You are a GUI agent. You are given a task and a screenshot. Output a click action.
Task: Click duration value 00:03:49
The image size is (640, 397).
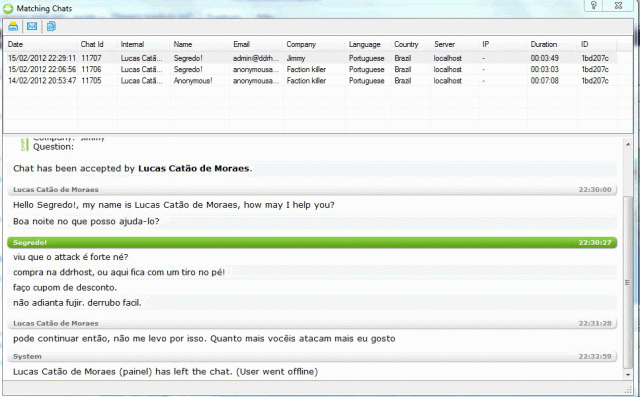click(x=544, y=58)
